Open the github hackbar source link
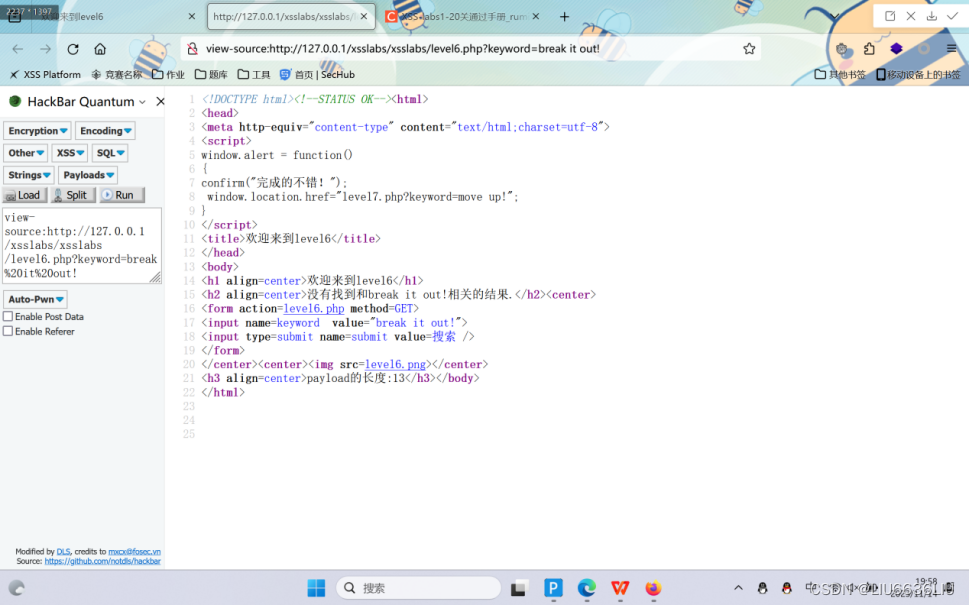969x605 pixels. pyautogui.click(x=103, y=561)
